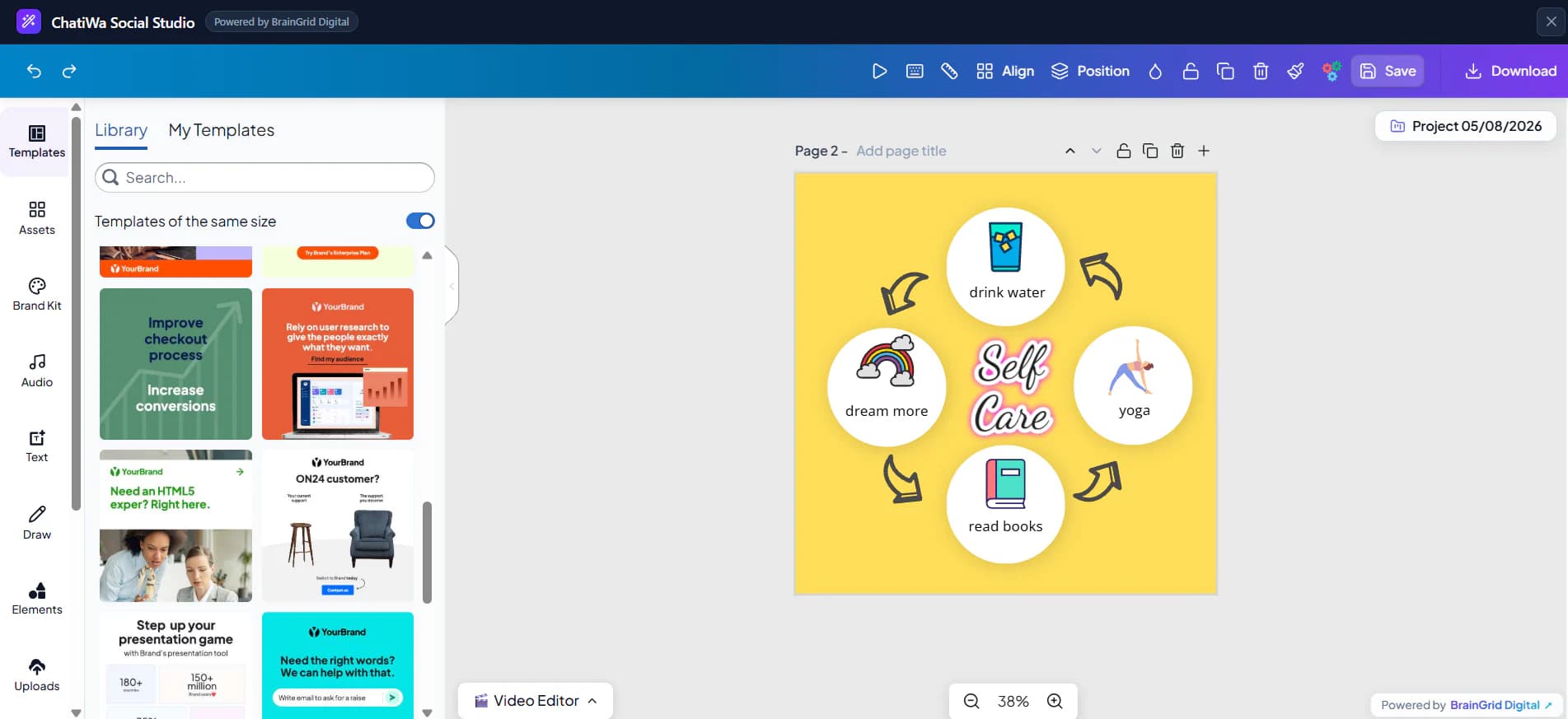
Task: Open the BrainGrid Digital link at bottom right
Action: pos(1500,705)
